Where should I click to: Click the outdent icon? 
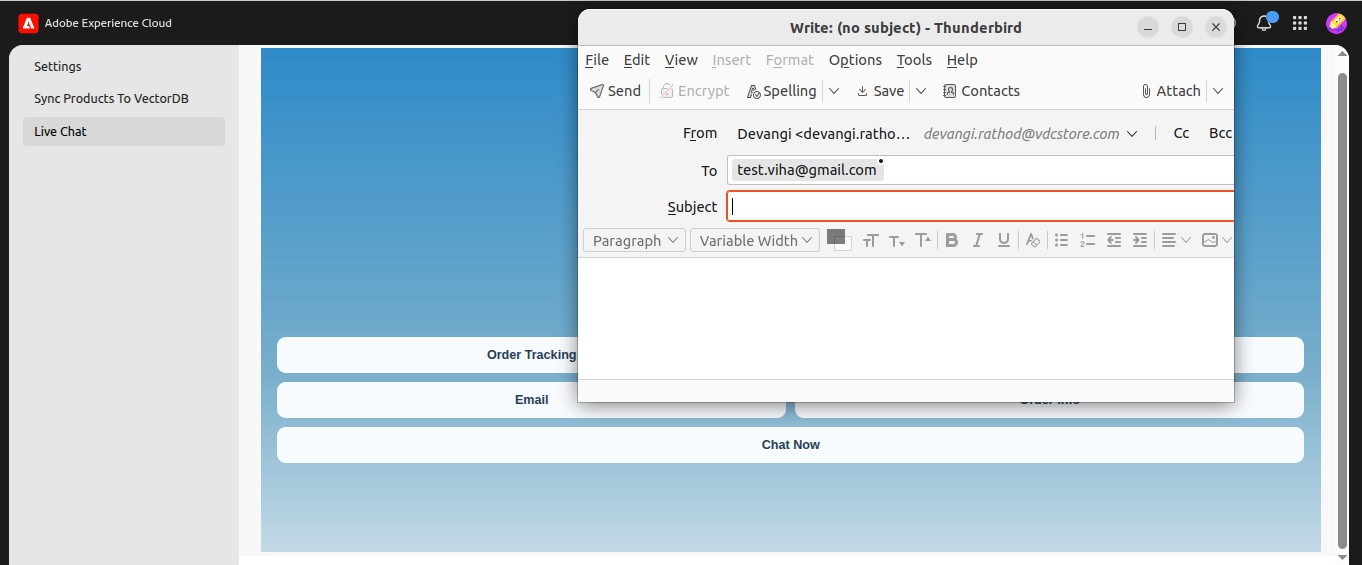pyautogui.click(x=1114, y=240)
